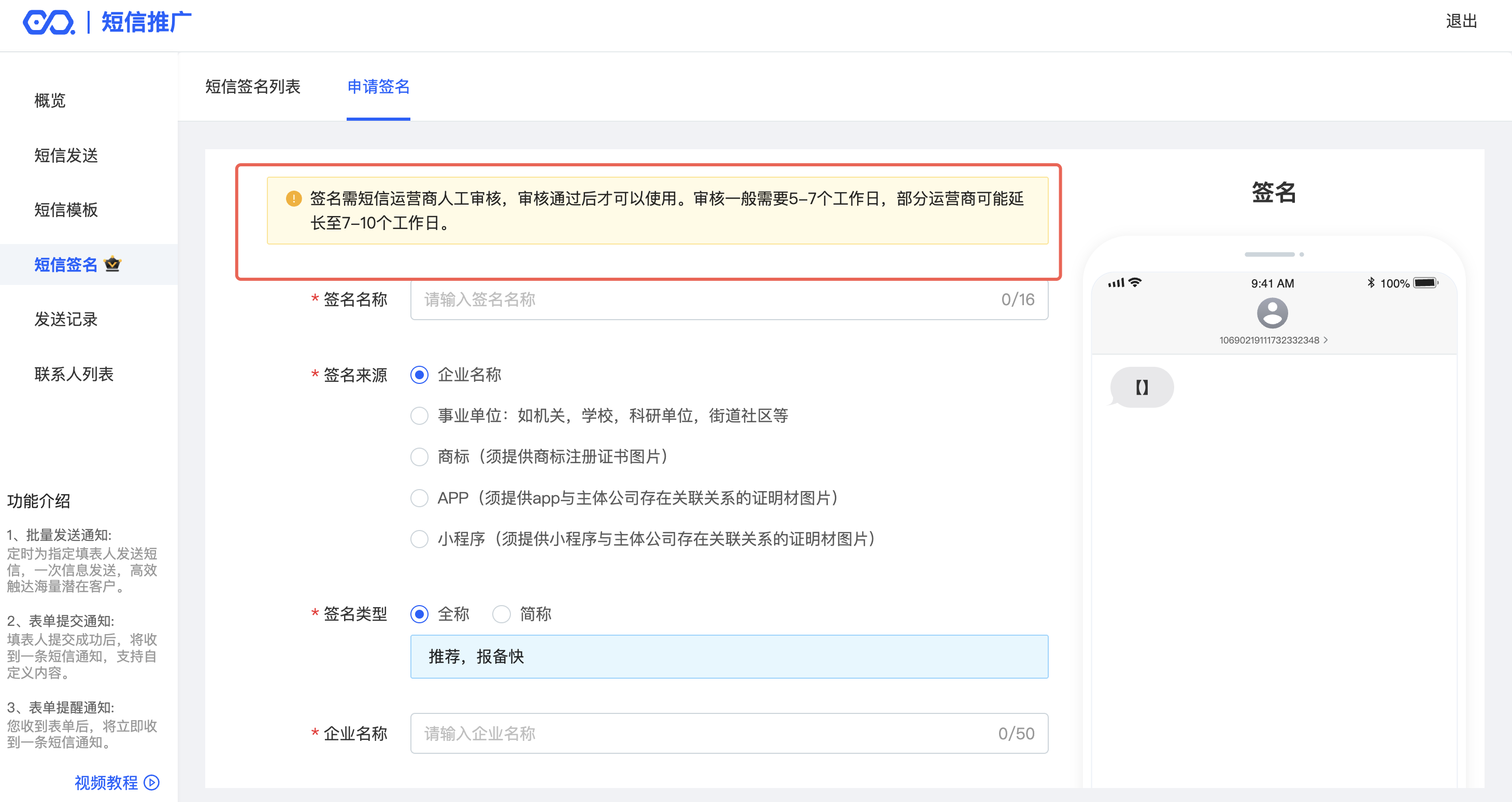This screenshot has width=1512, height=802.
Task: Switch to the 短信签名列表 tab
Action: 252,87
